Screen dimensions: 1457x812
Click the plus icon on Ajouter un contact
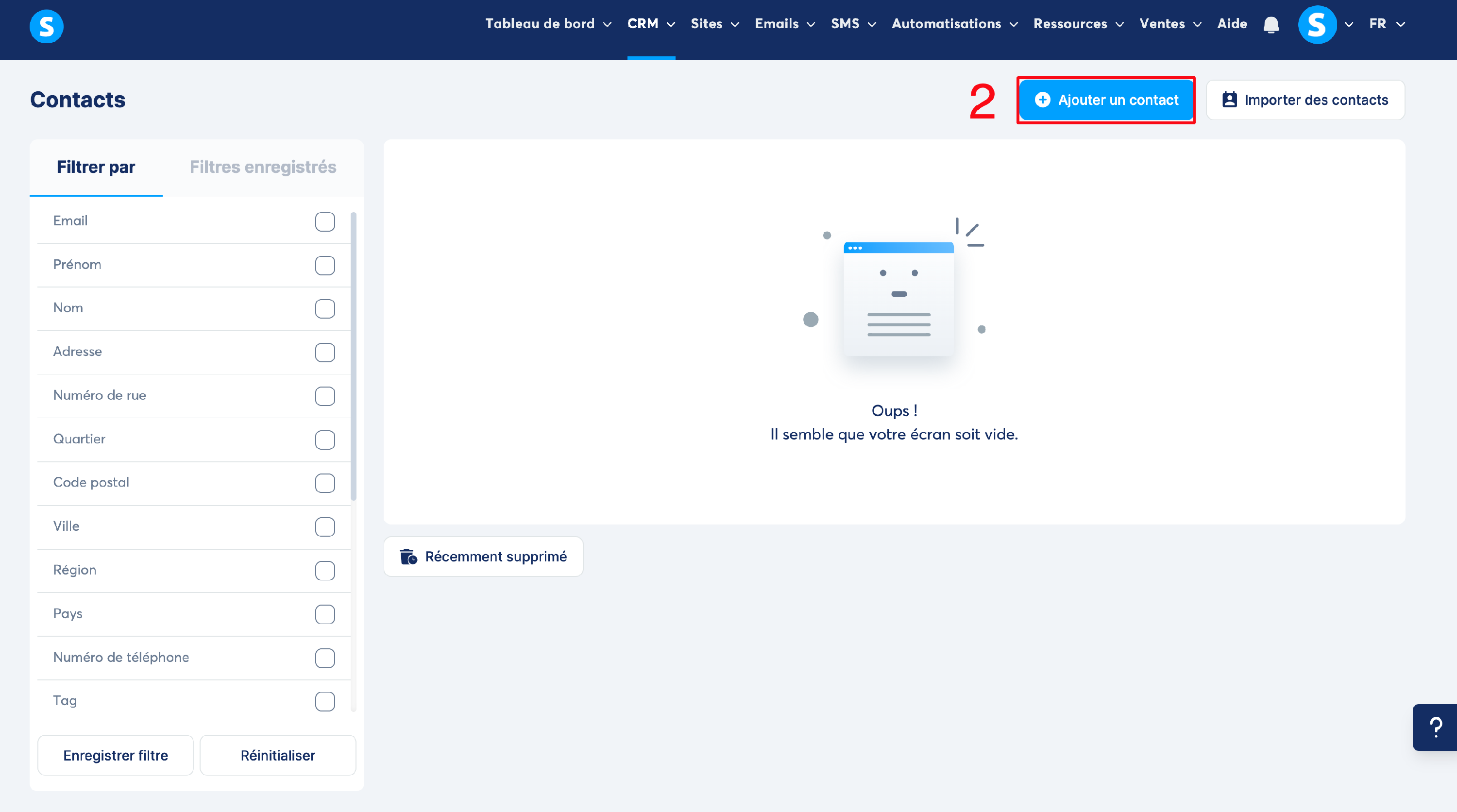1042,100
